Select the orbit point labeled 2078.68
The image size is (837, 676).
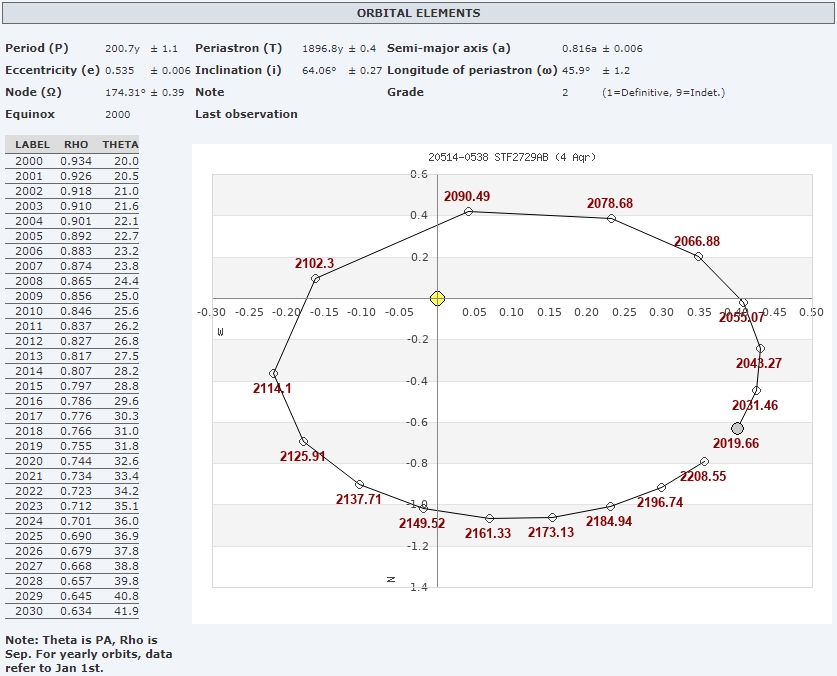(x=612, y=218)
